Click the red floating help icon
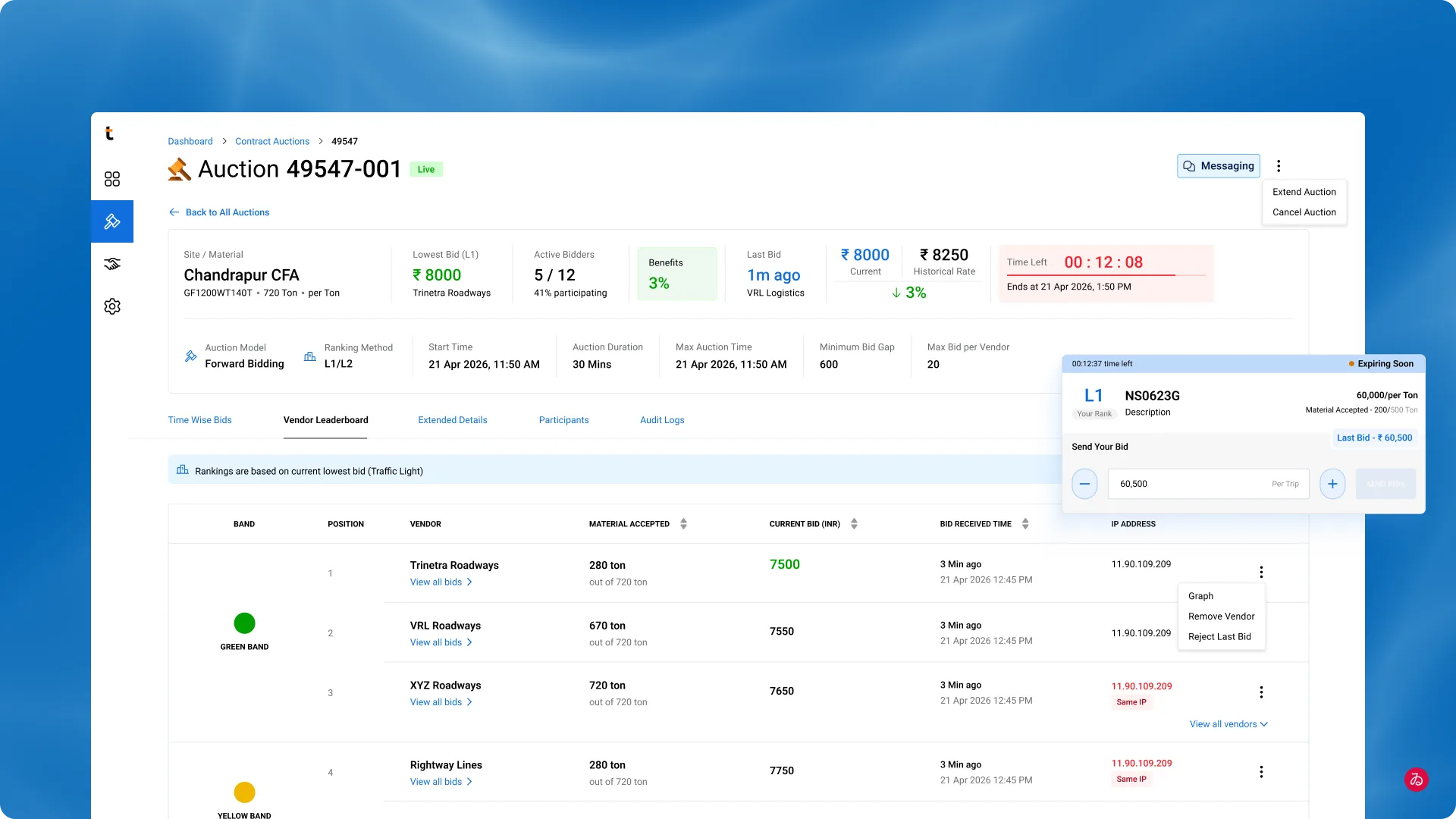 point(1416,780)
